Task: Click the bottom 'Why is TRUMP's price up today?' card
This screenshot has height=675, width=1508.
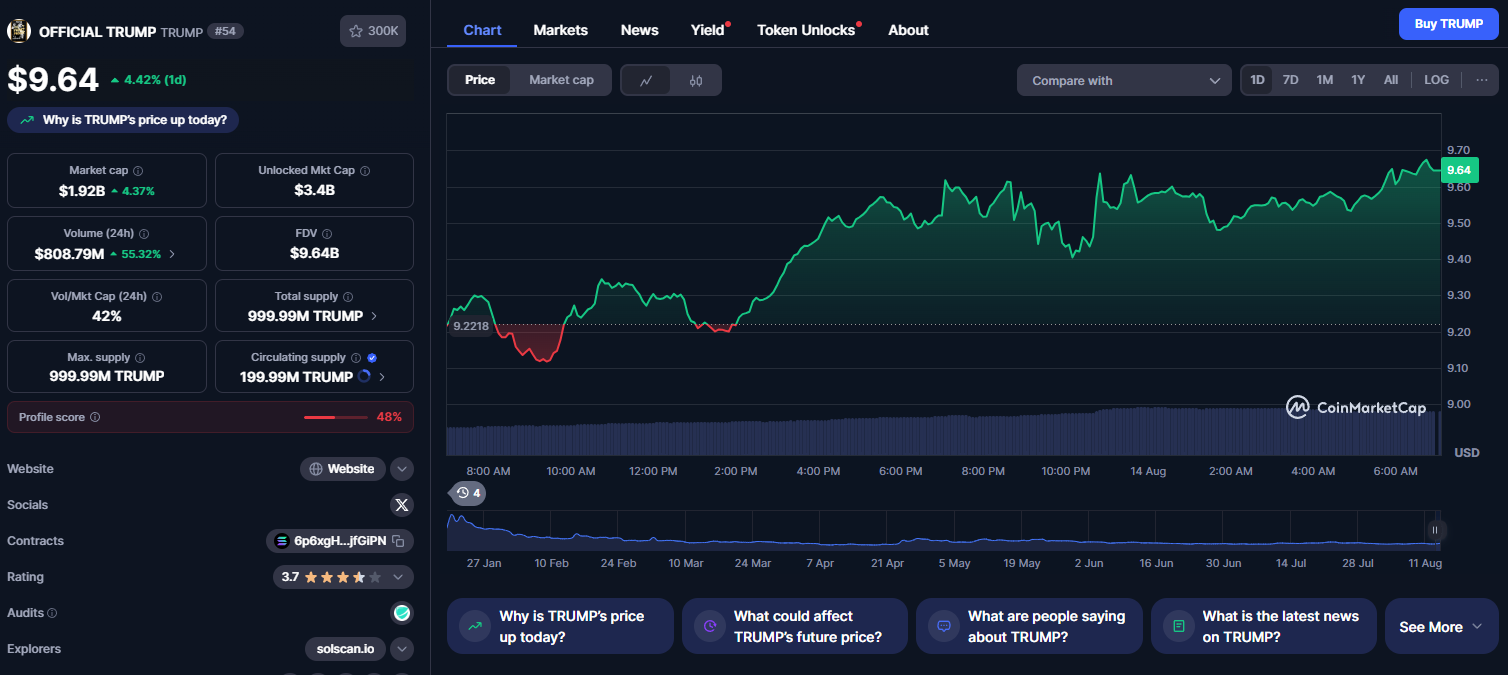Action: 560,627
